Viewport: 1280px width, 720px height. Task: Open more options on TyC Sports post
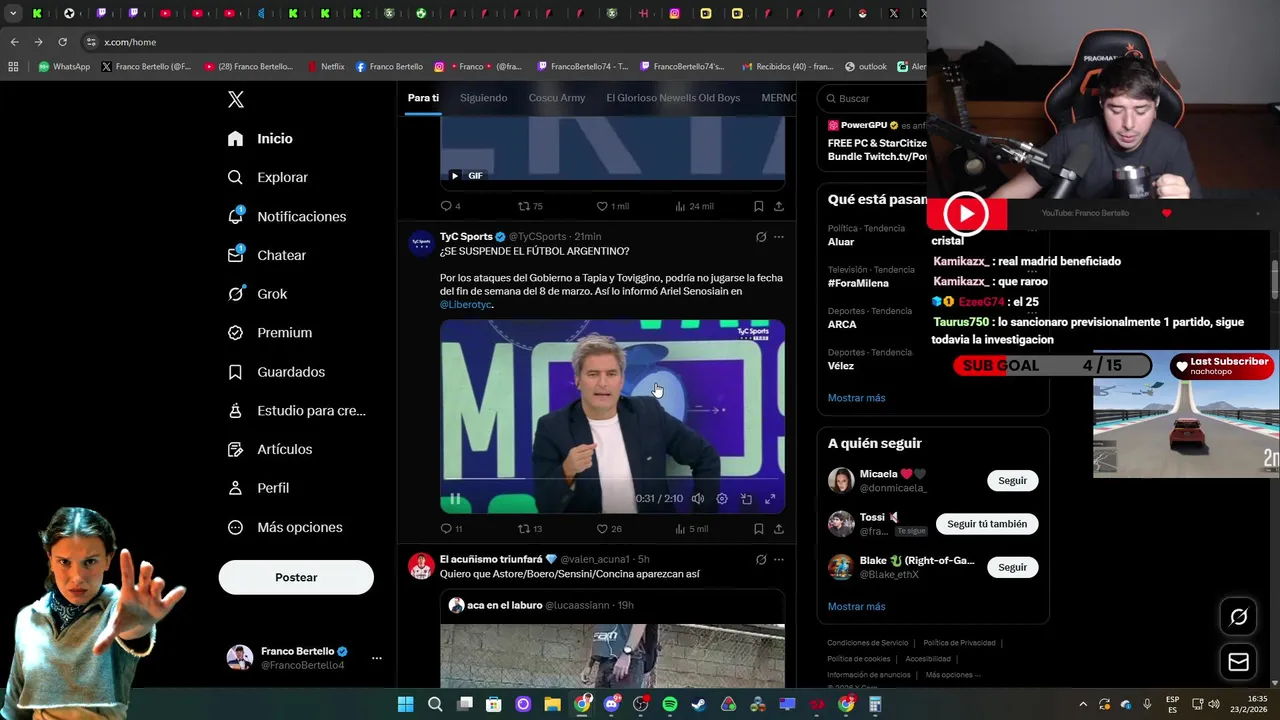[779, 237]
